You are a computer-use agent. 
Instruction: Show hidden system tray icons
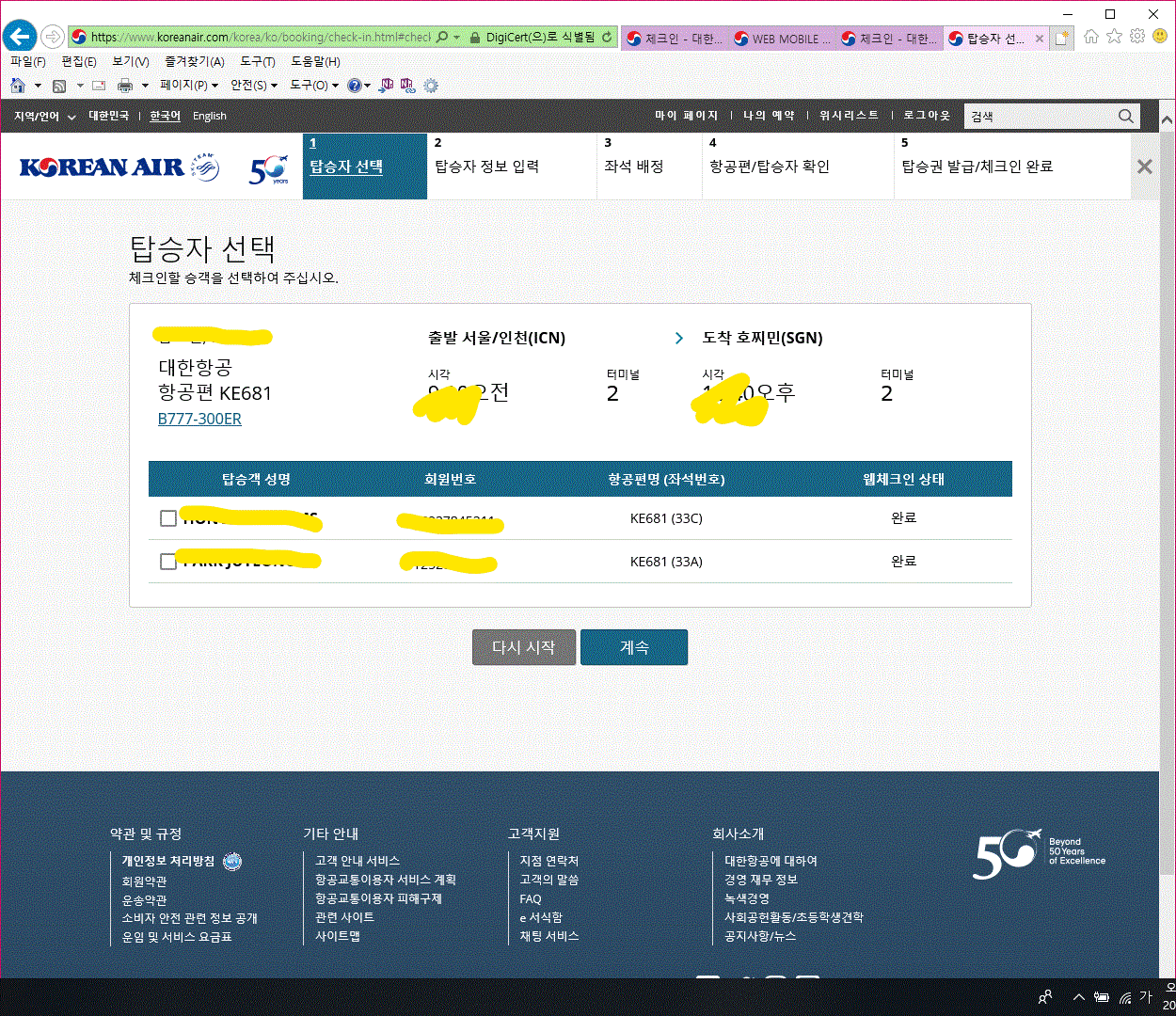(x=1079, y=997)
